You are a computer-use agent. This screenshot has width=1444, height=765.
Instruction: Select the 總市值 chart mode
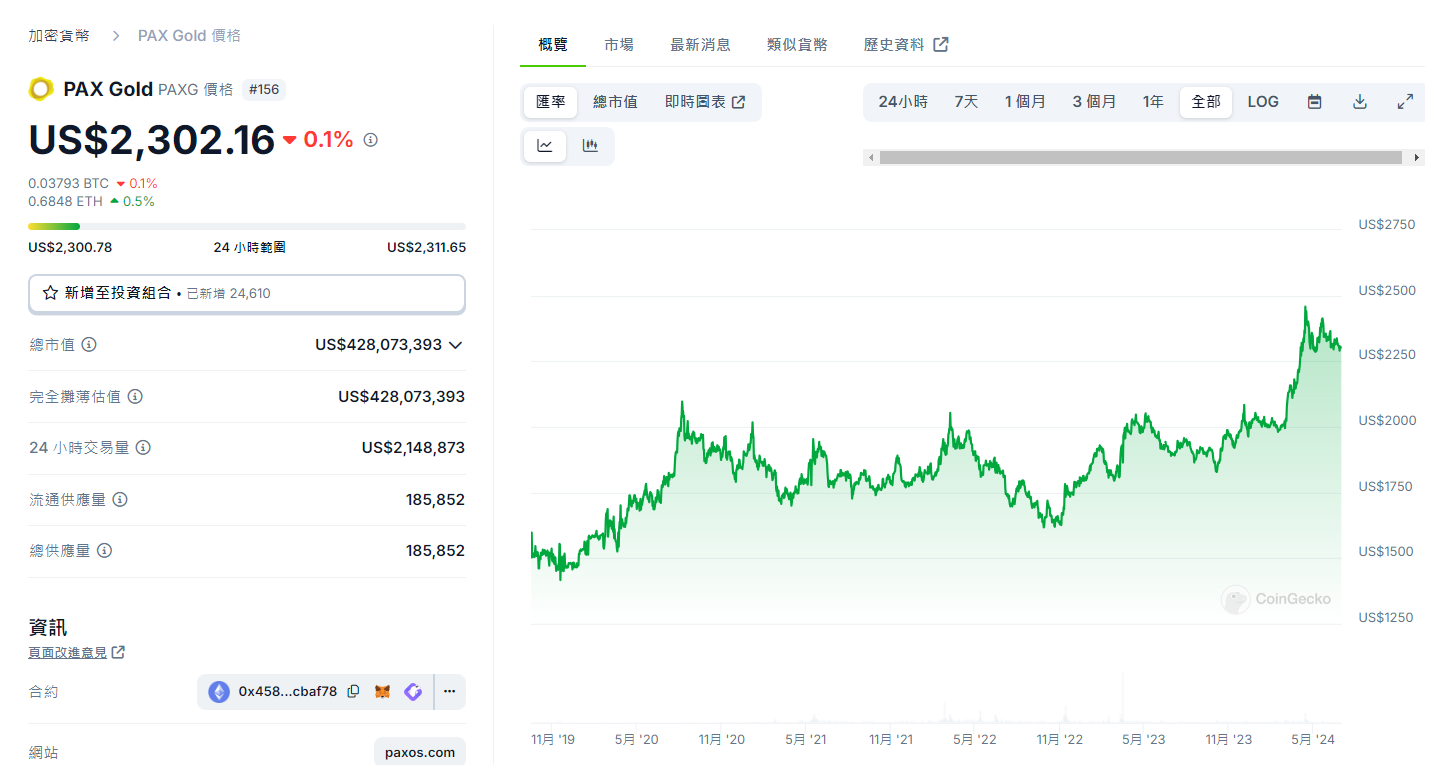pyautogui.click(x=615, y=102)
